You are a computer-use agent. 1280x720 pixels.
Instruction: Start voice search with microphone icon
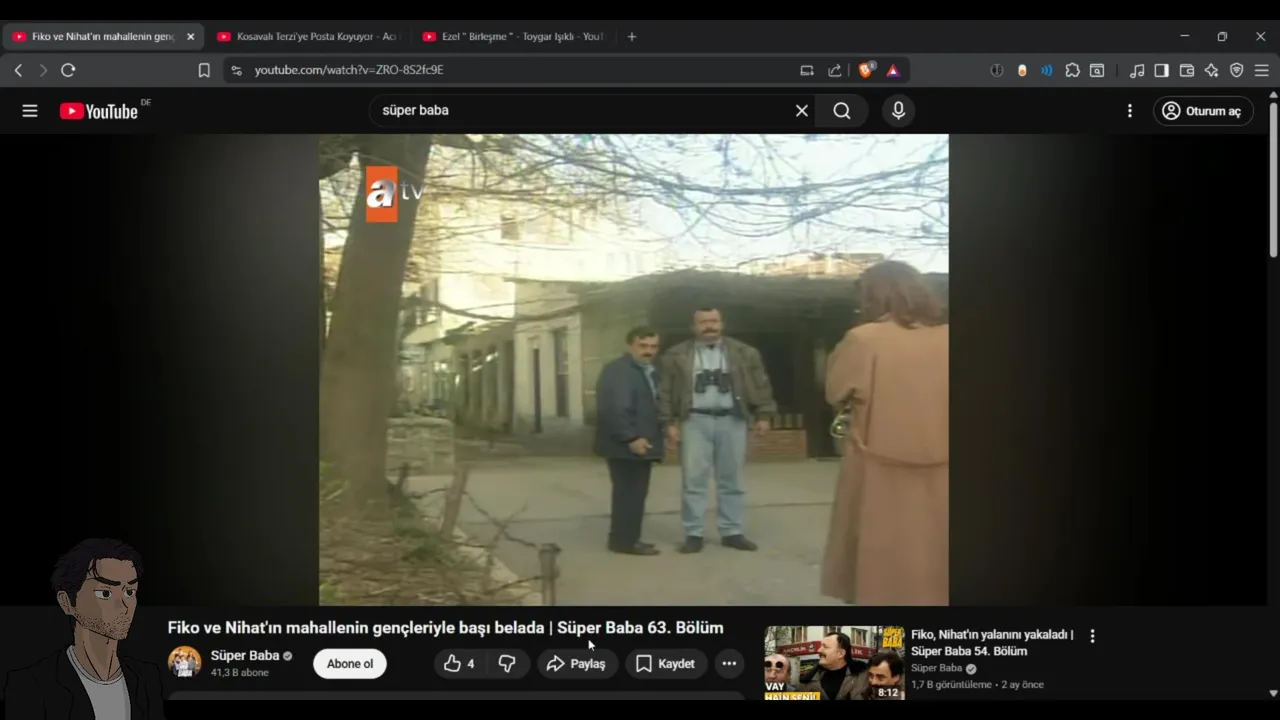pos(898,111)
